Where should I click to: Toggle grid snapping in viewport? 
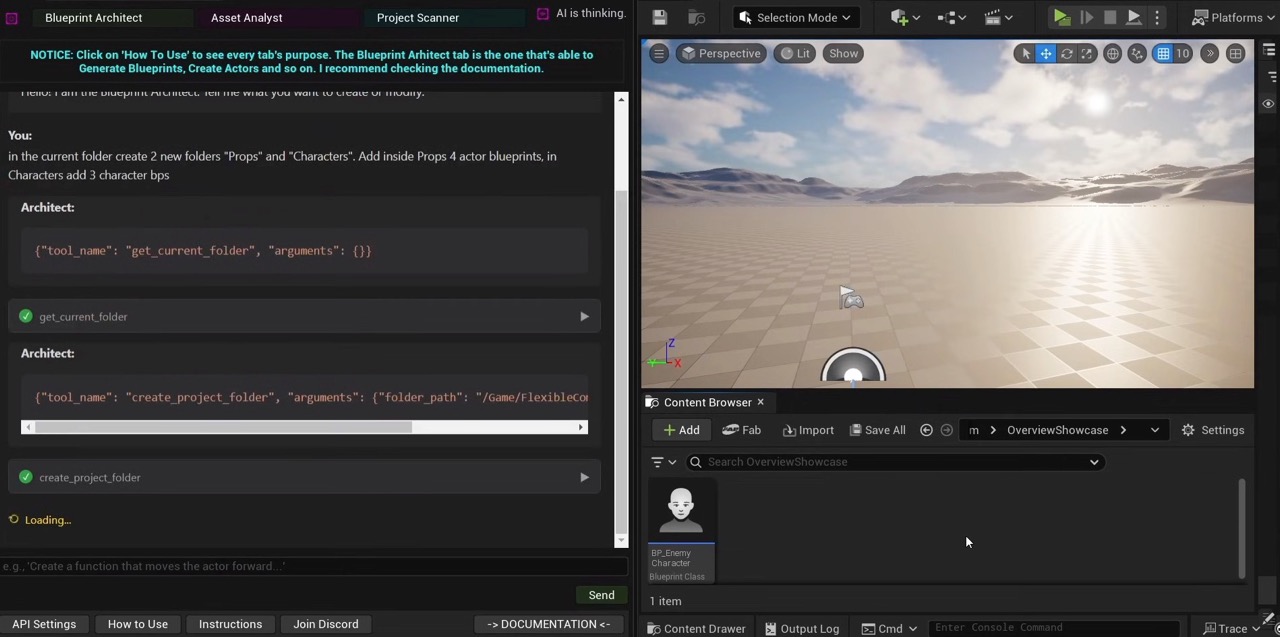pyautogui.click(x=1163, y=54)
